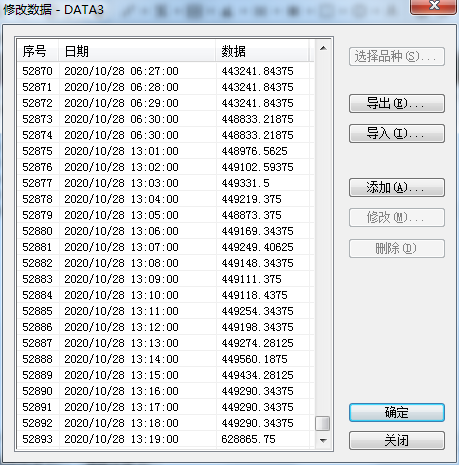This screenshot has width=459, height=465.
Task: Click the 关闭 close button
Action: pos(397,440)
